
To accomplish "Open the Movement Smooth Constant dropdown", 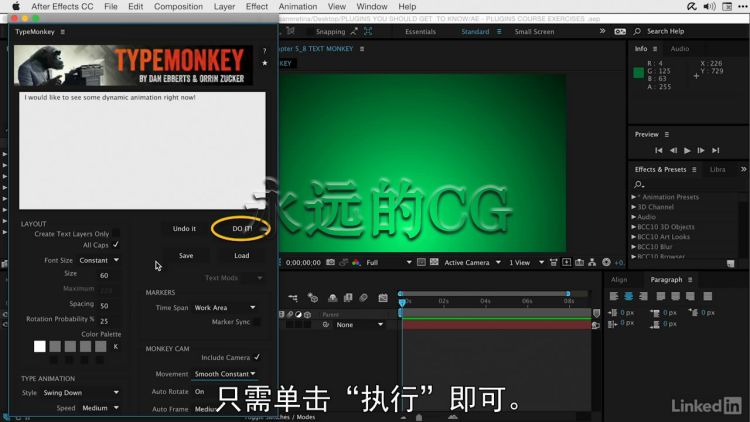I will (x=225, y=374).
